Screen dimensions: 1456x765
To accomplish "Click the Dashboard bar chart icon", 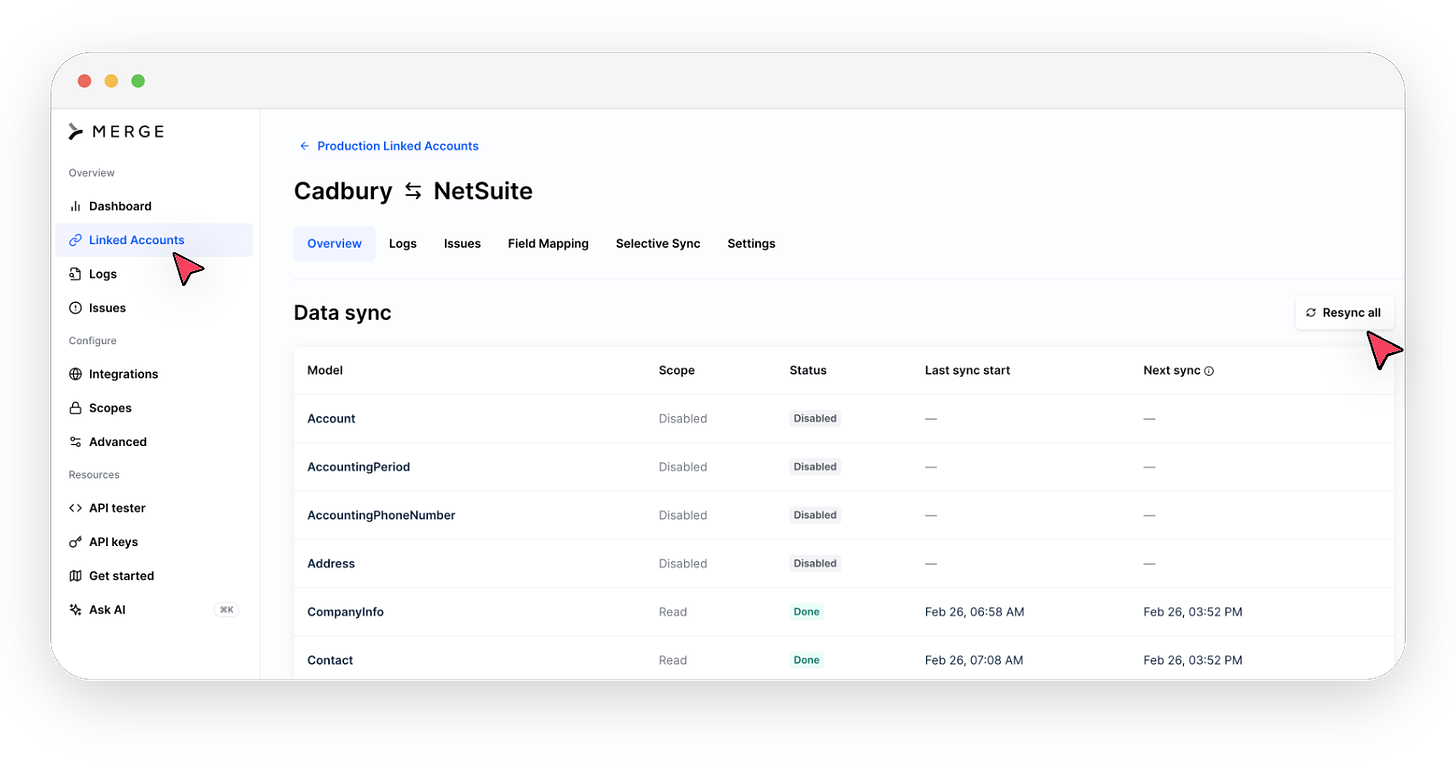I will (75, 206).
